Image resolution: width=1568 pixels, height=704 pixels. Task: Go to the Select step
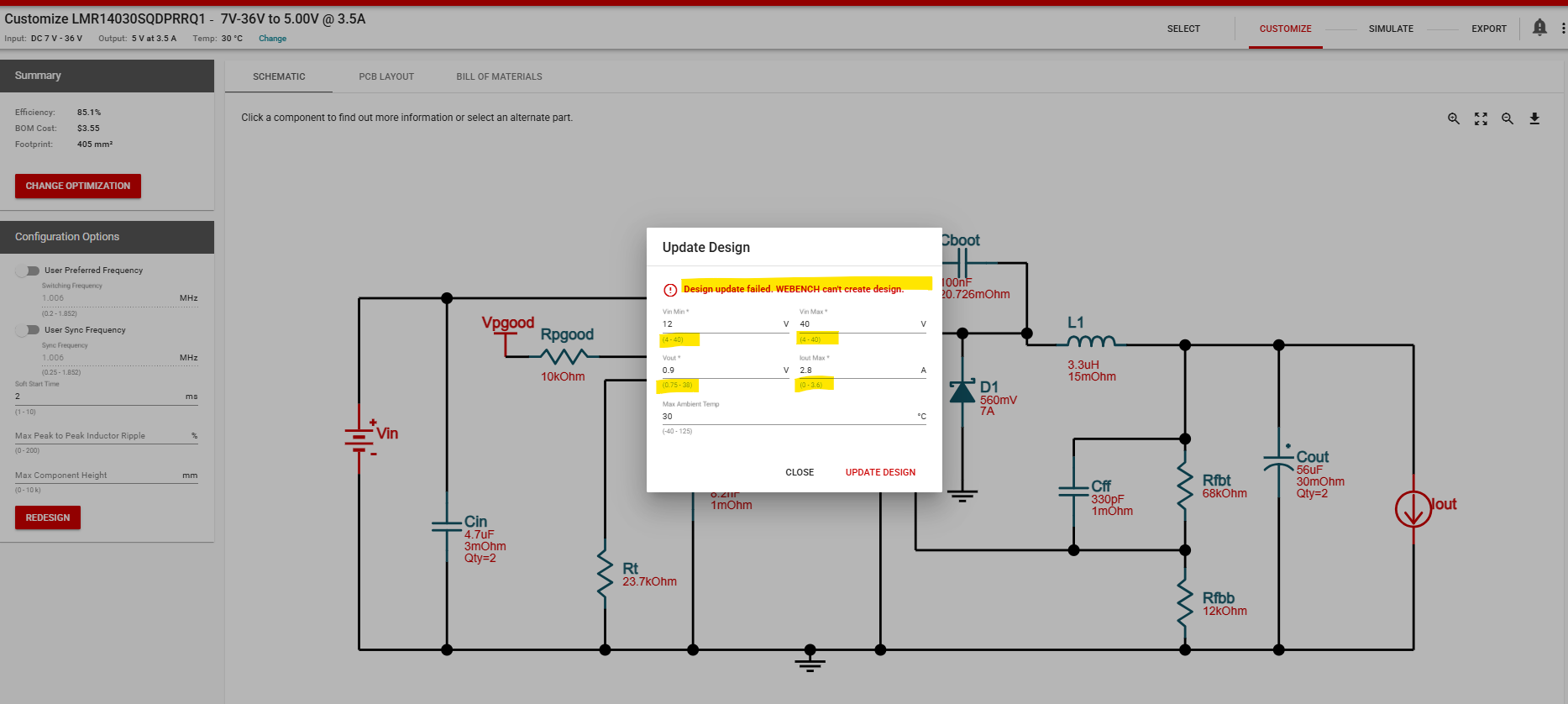coord(1183,29)
